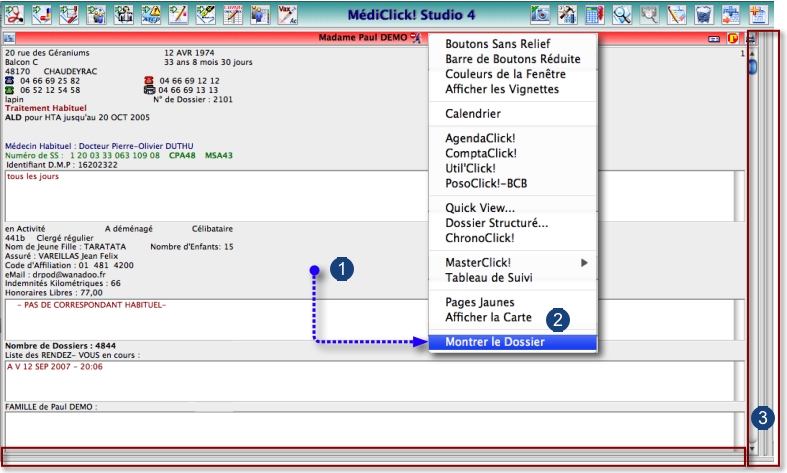Click the red phone number 04 66 69 12 12

189,81
